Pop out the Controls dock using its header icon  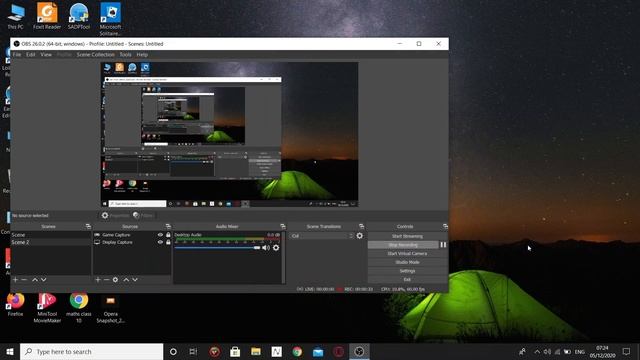pos(445,226)
